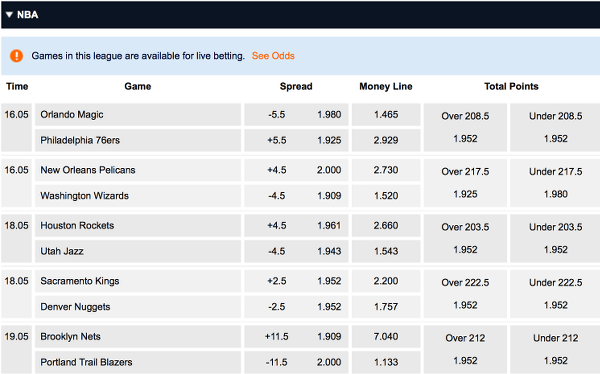This screenshot has width=600, height=374.
Task: Pick Utah Jazz money line 1.543
Action: [386, 251]
